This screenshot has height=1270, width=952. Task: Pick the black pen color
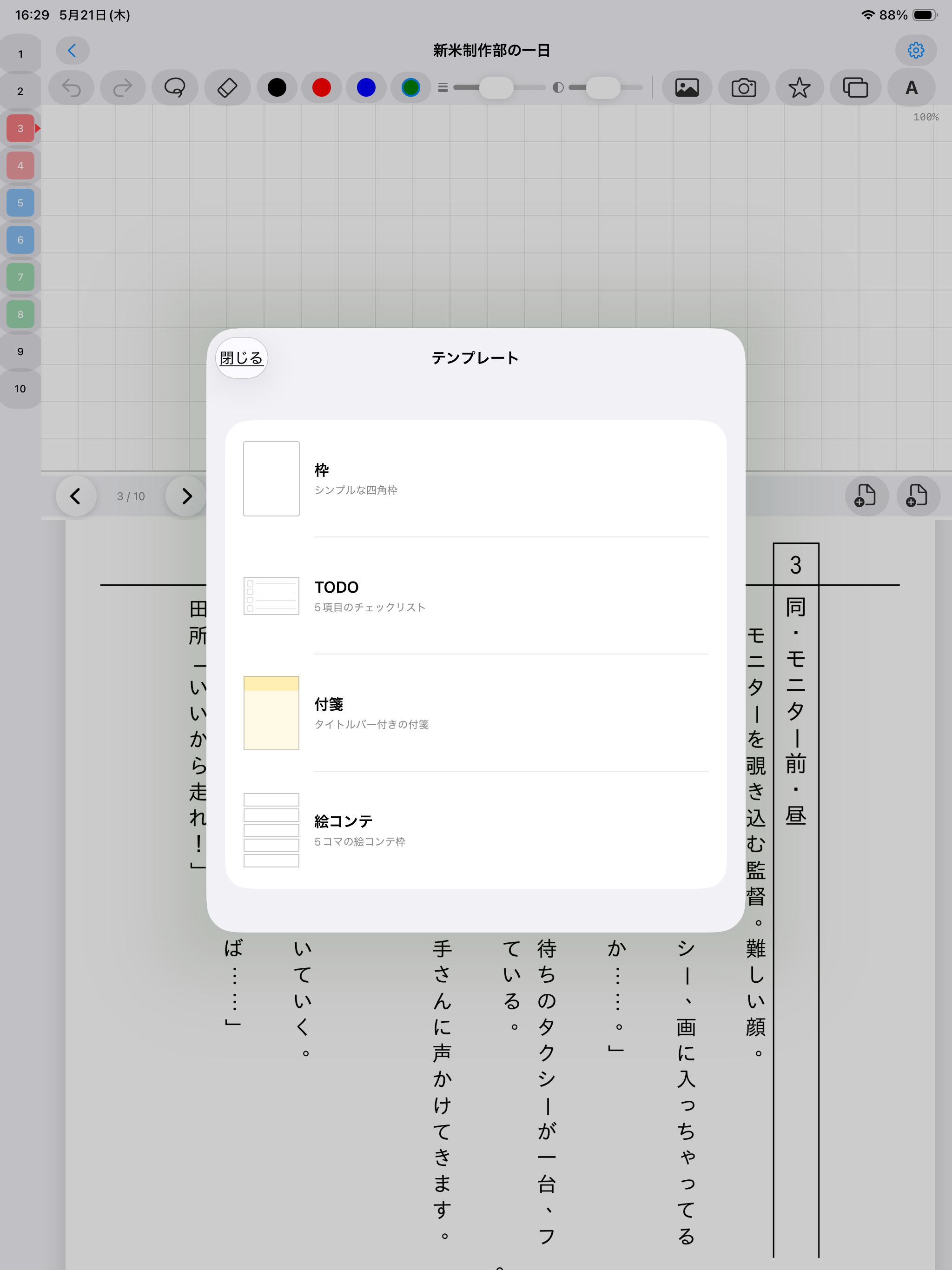(x=277, y=88)
